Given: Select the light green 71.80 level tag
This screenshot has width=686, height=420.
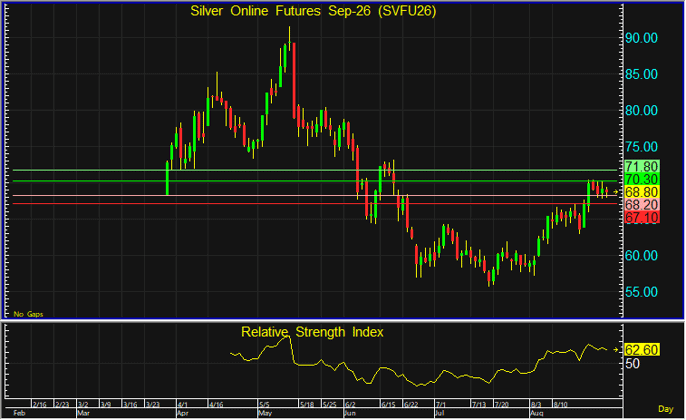Looking at the screenshot, I should pyautogui.click(x=641, y=166).
